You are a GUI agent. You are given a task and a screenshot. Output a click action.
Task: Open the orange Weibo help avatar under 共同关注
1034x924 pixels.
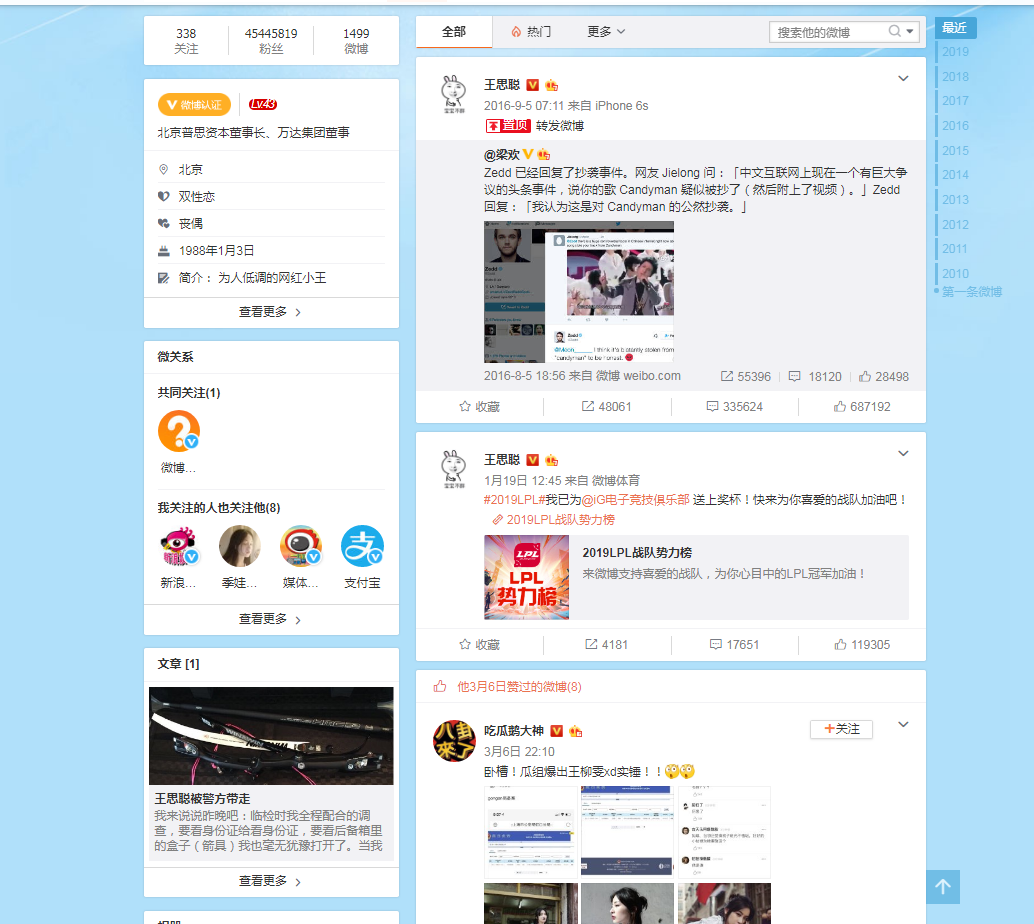pos(179,431)
